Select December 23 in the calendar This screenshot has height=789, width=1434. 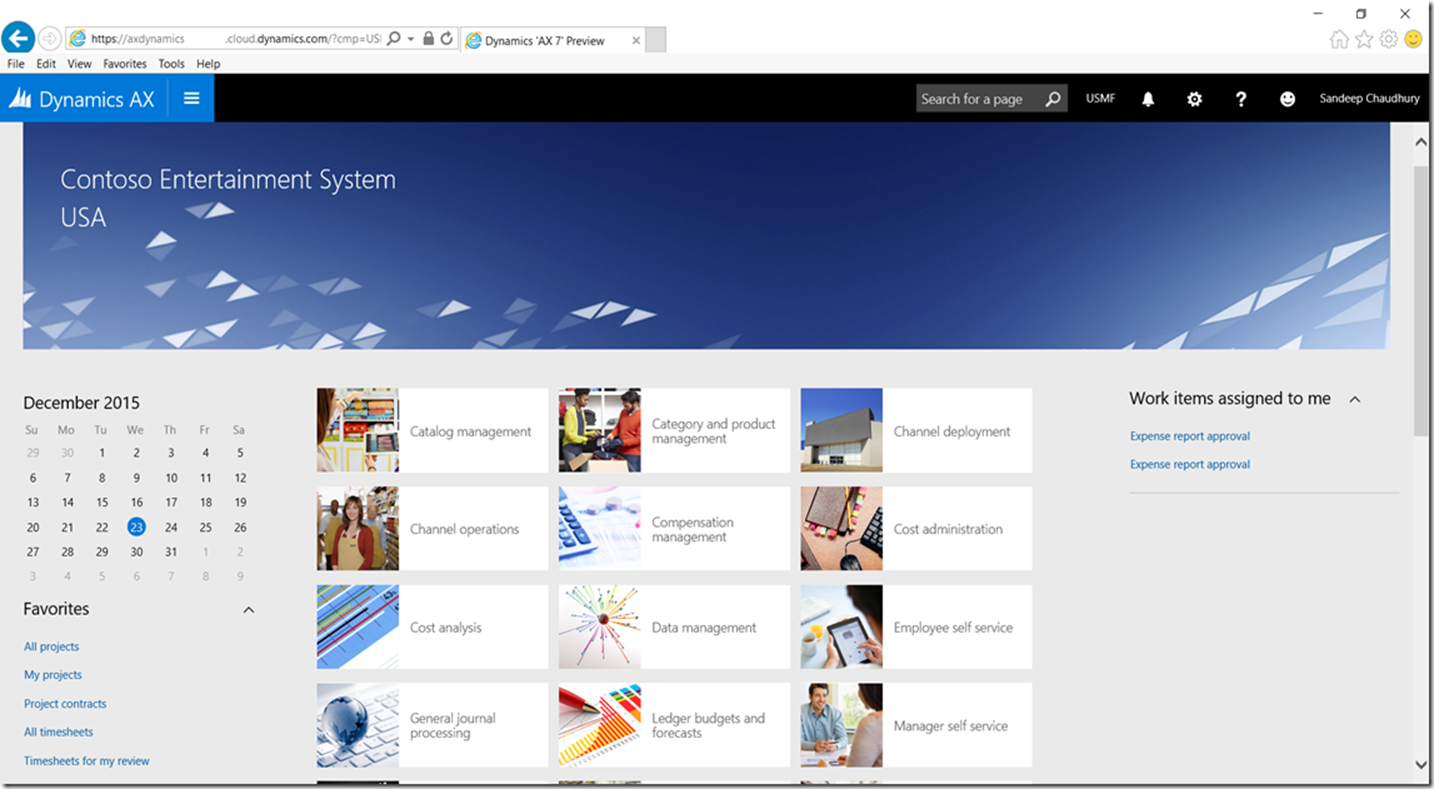point(136,527)
